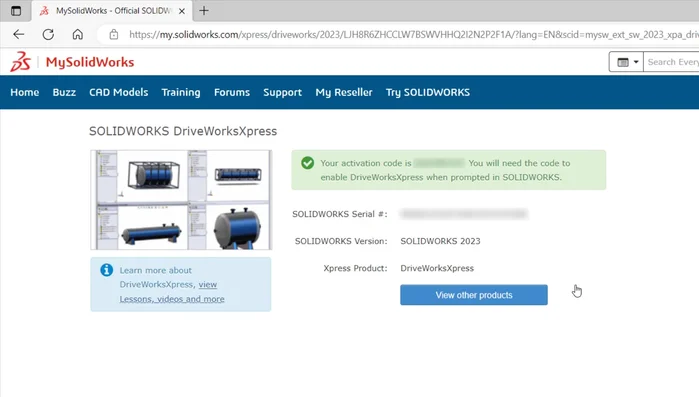The width and height of the screenshot is (699, 397).
Task: Click the SOLIDWORKS DriveWorksXpress page heading
Action: [x=183, y=131]
